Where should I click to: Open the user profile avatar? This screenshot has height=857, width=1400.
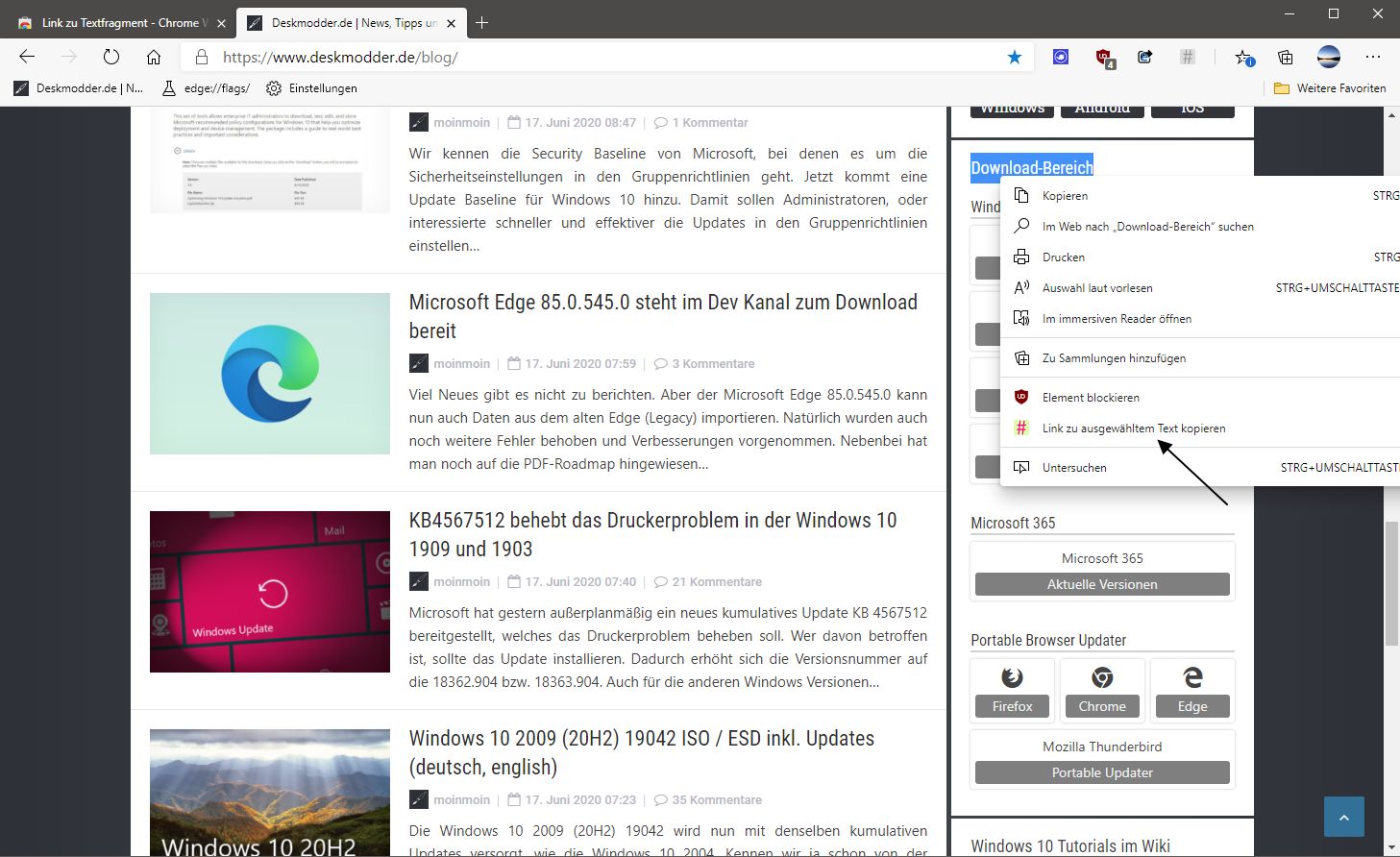pyautogui.click(x=1329, y=57)
